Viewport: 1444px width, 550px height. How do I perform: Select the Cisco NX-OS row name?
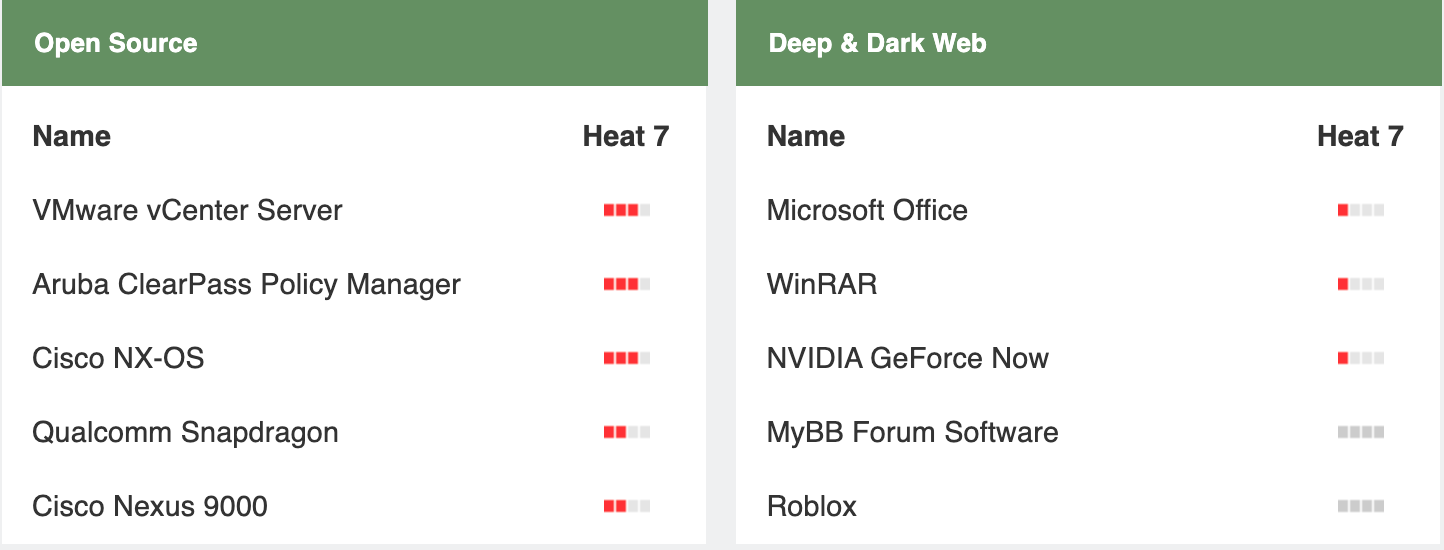tap(118, 359)
